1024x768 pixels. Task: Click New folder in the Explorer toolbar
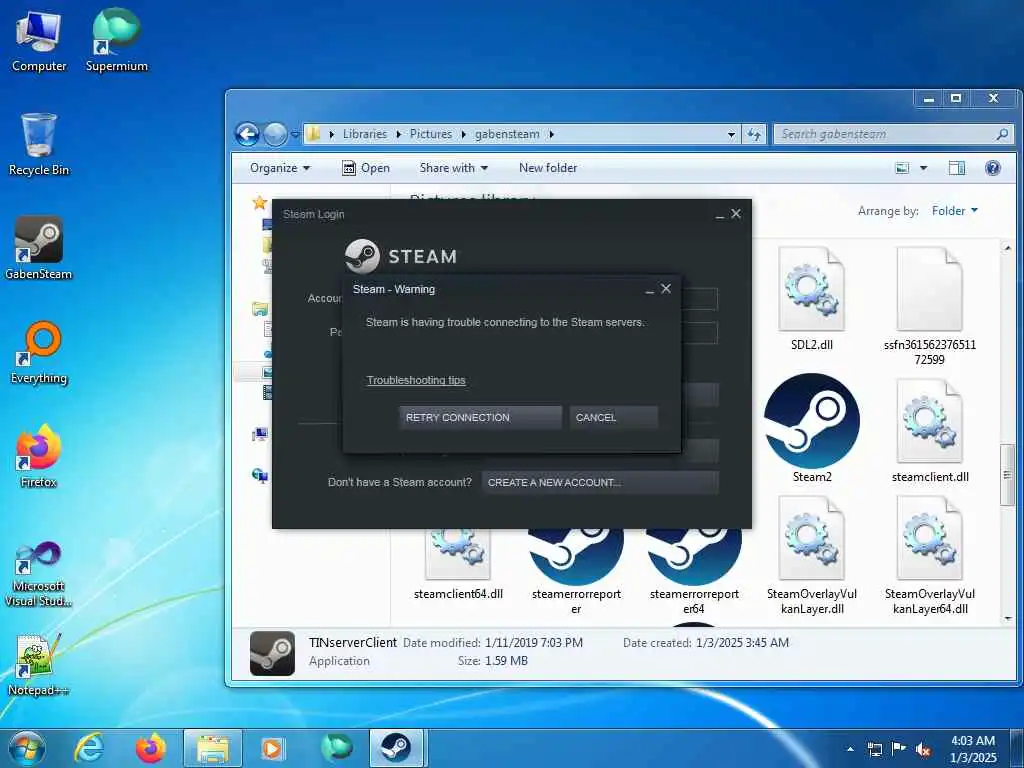(548, 168)
